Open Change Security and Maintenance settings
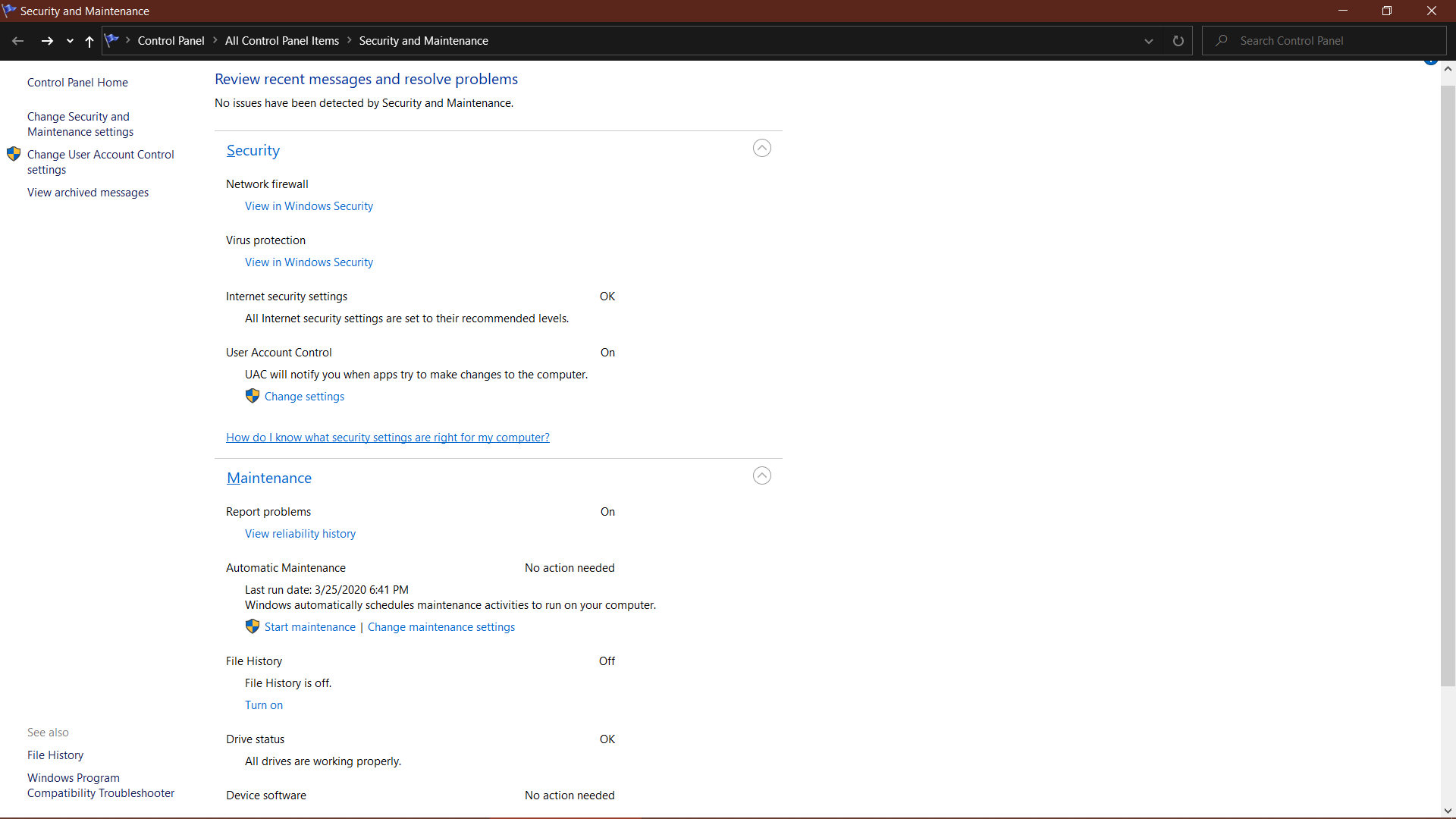The width and height of the screenshot is (1456, 819). pos(80,124)
